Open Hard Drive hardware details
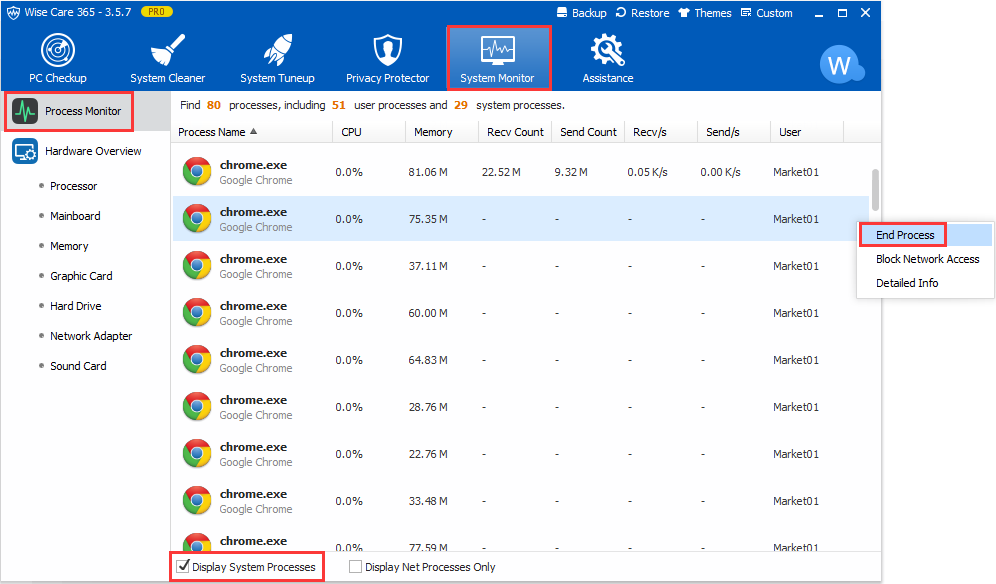The width and height of the screenshot is (996, 584). [x=76, y=306]
